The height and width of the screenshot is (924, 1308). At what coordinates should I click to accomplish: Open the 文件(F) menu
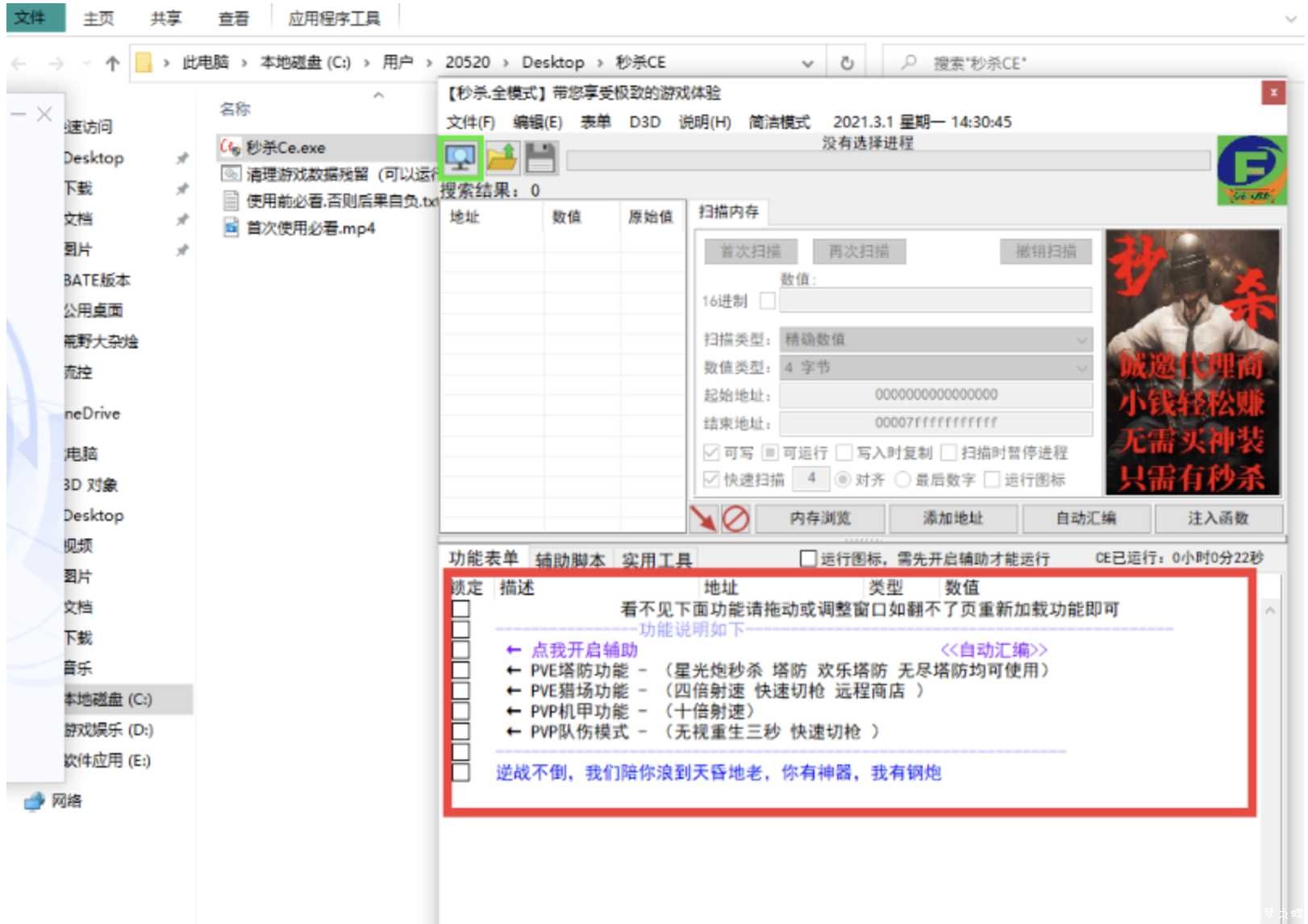click(x=471, y=122)
